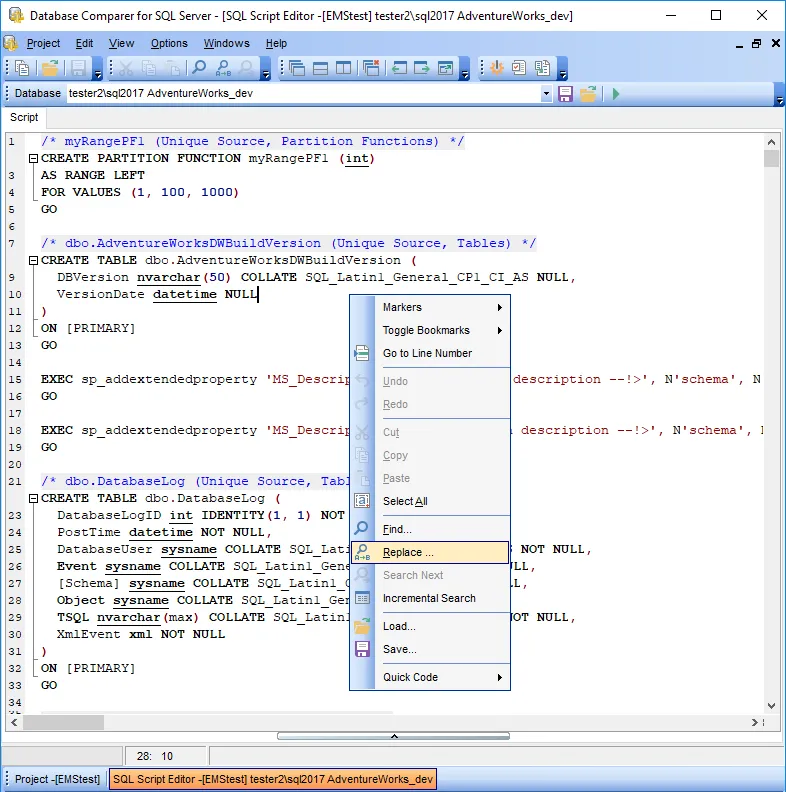Click the purple Save script icon

[x=565, y=94]
